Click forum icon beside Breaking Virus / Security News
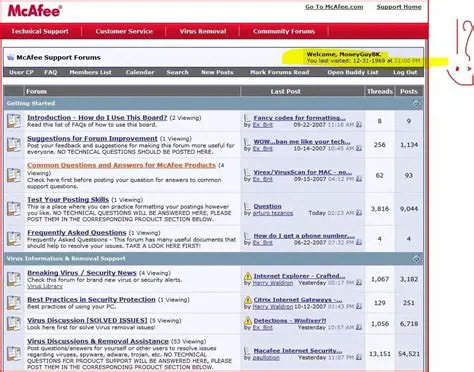This screenshot has width=474, height=372. click(x=14, y=279)
